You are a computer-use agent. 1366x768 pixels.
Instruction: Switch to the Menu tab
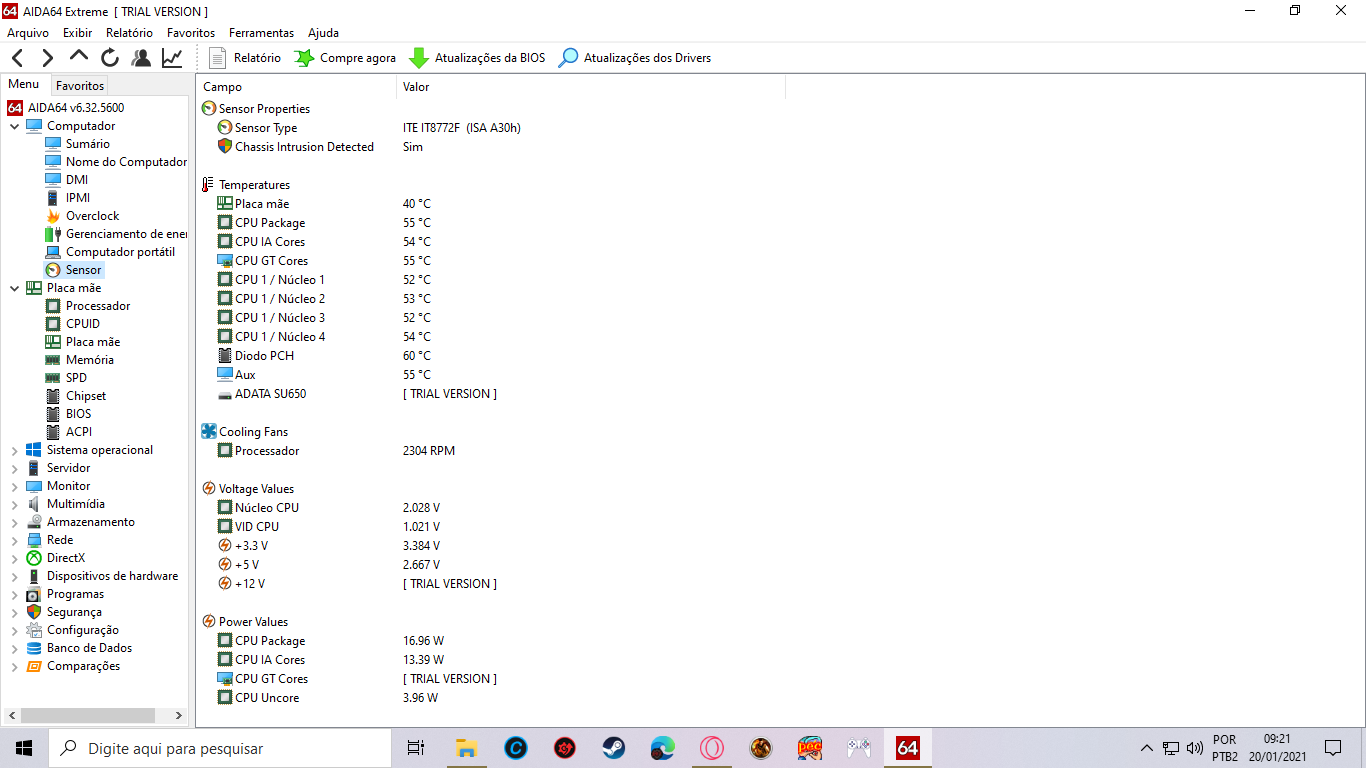[x=24, y=85]
